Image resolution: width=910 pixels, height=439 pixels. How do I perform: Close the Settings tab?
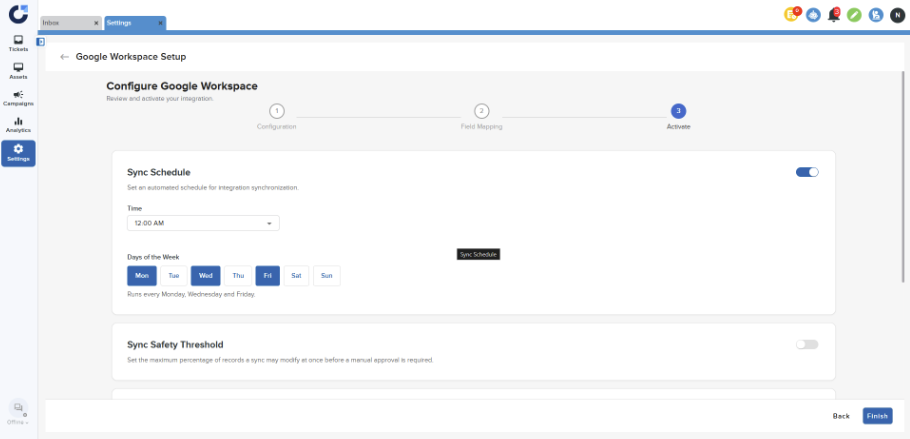click(161, 23)
